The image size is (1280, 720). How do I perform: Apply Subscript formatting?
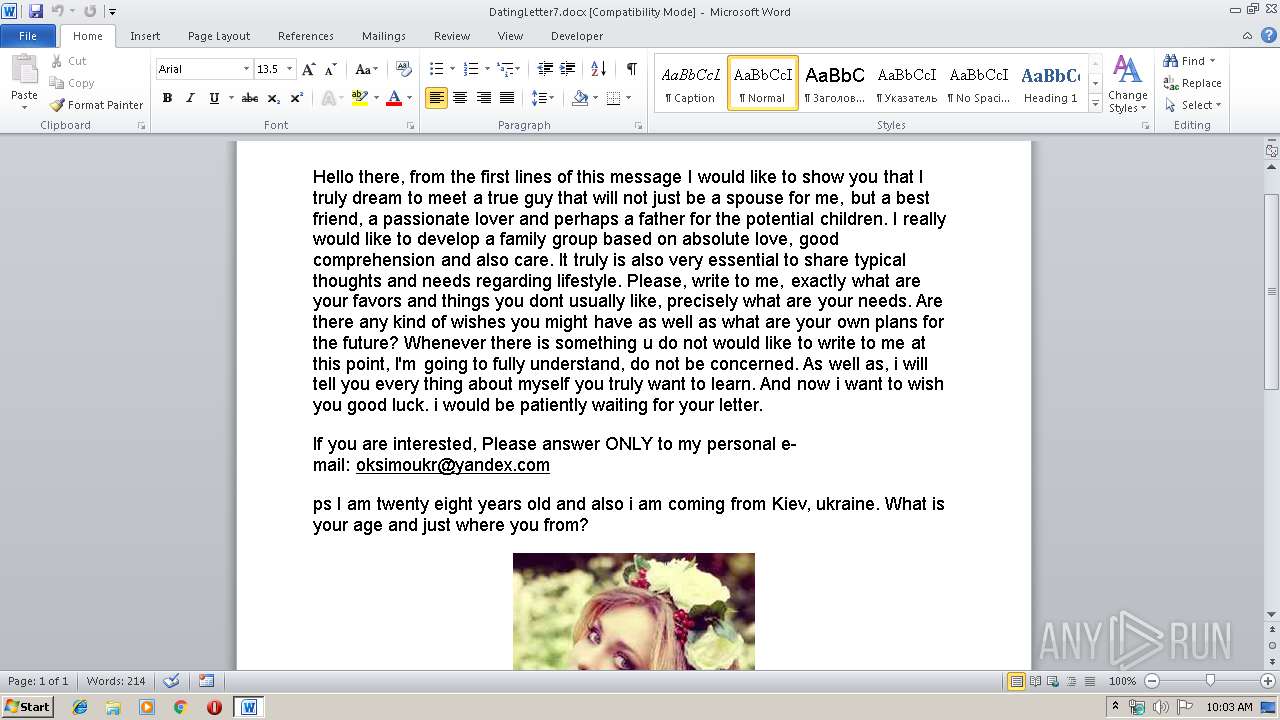[273, 98]
